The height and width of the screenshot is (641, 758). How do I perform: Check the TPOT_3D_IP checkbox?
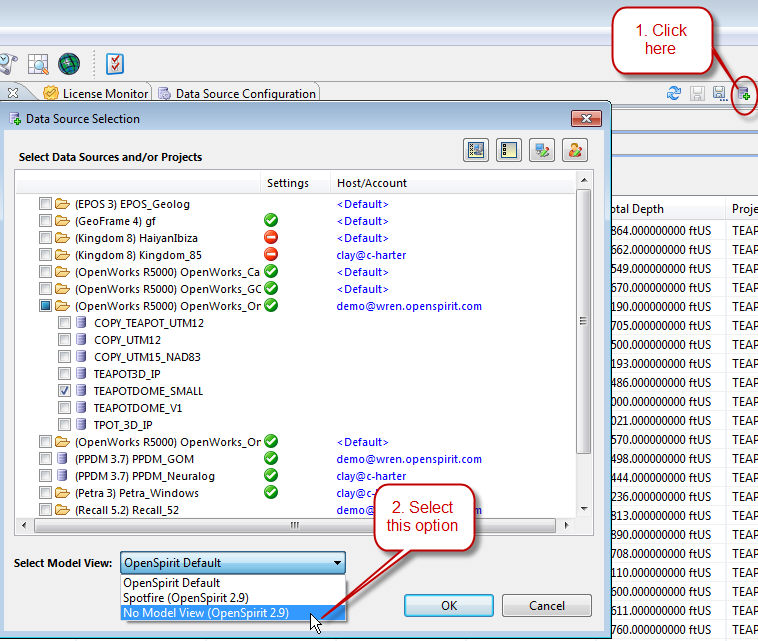[x=64, y=424]
